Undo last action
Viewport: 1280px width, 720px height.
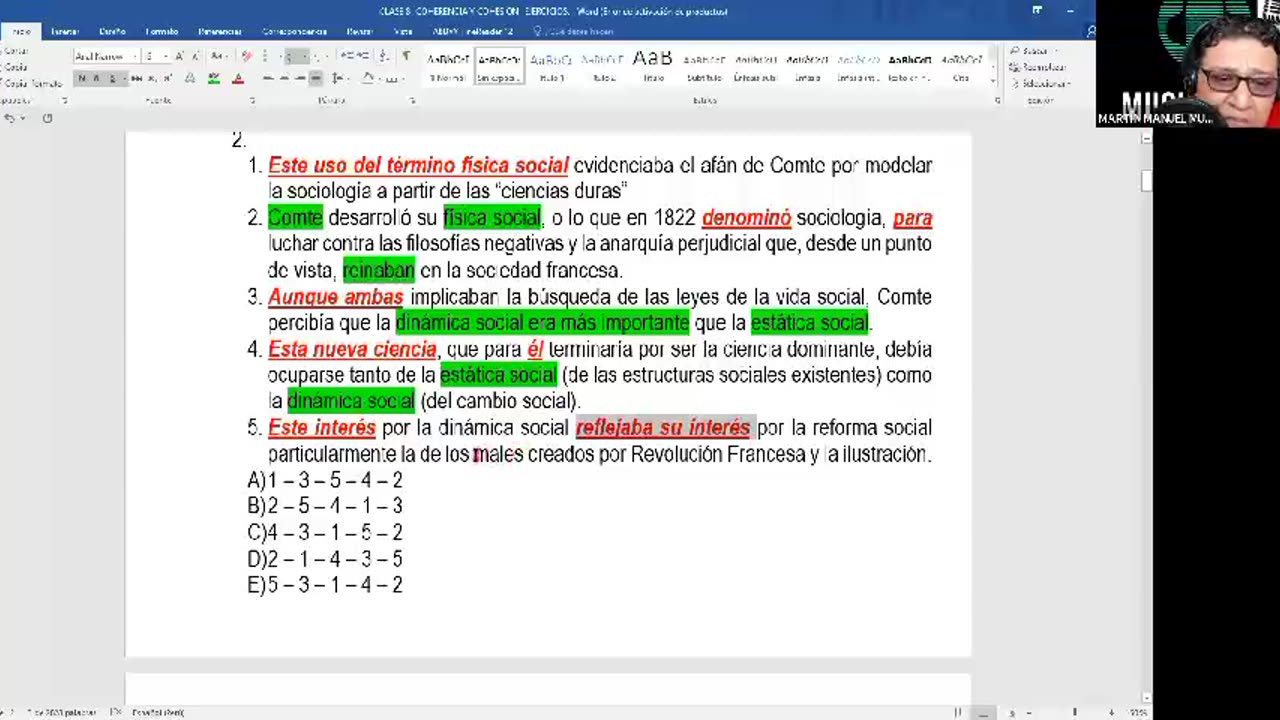tap(10, 118)
